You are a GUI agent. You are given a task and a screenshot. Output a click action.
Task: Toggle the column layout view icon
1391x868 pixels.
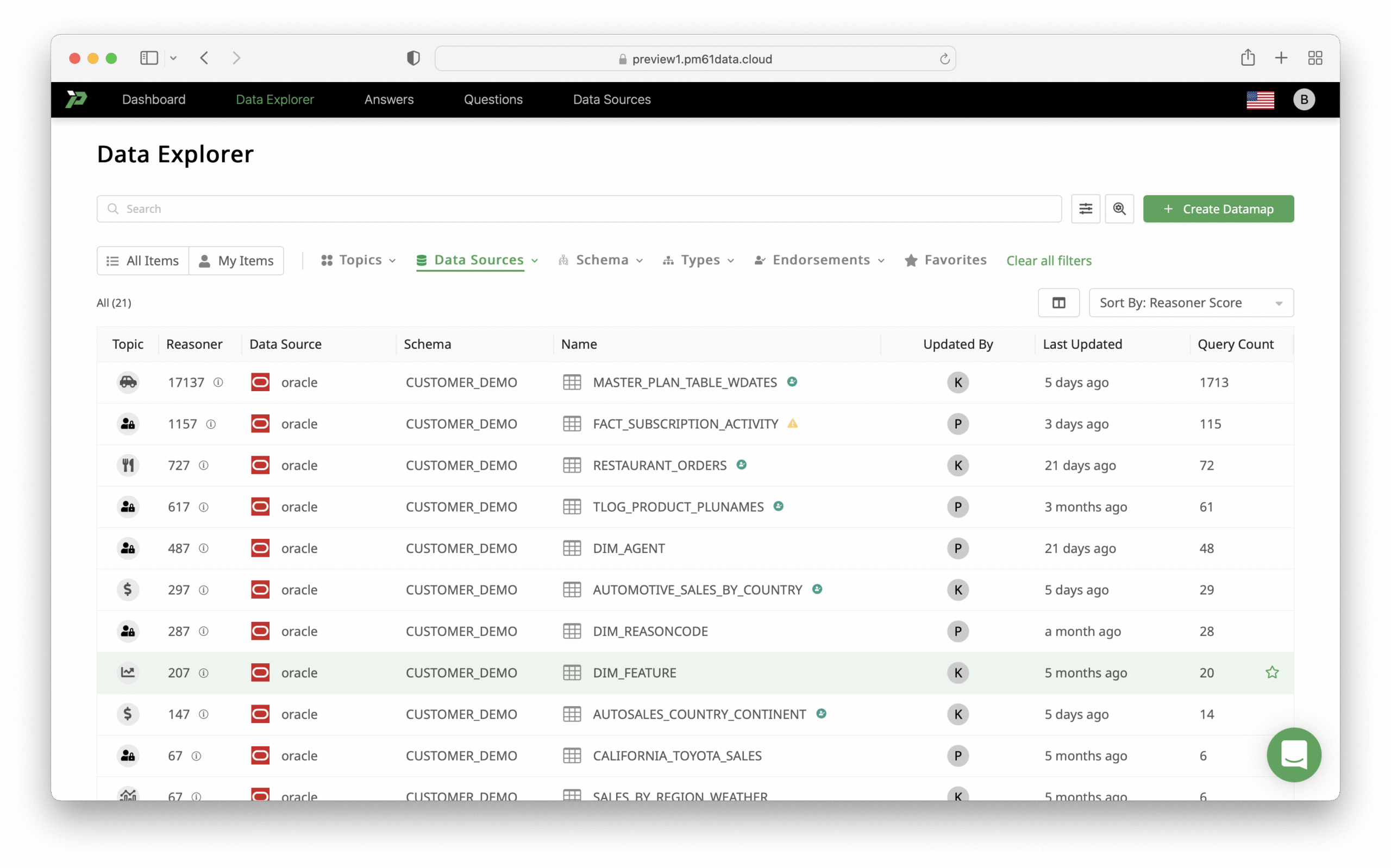click(1058, 303)
